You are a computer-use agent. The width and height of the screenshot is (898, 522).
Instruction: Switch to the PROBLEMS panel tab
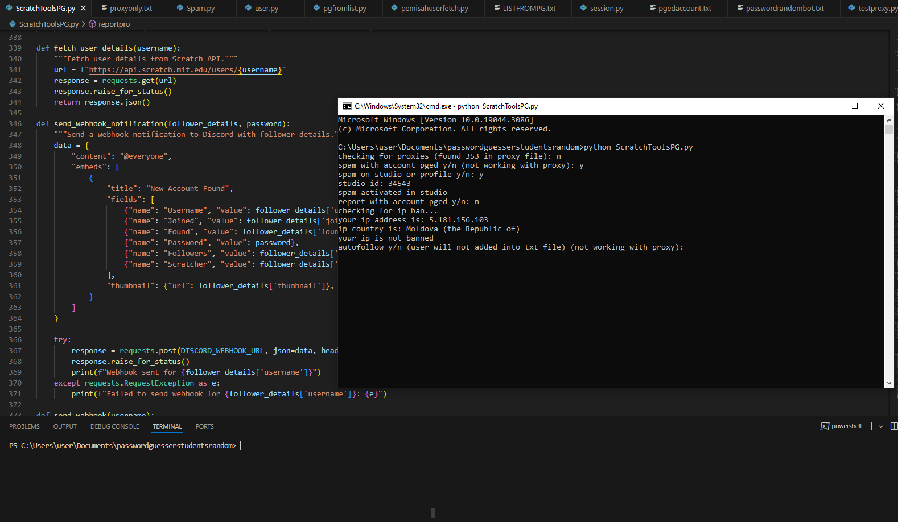(x=24, y=426)
